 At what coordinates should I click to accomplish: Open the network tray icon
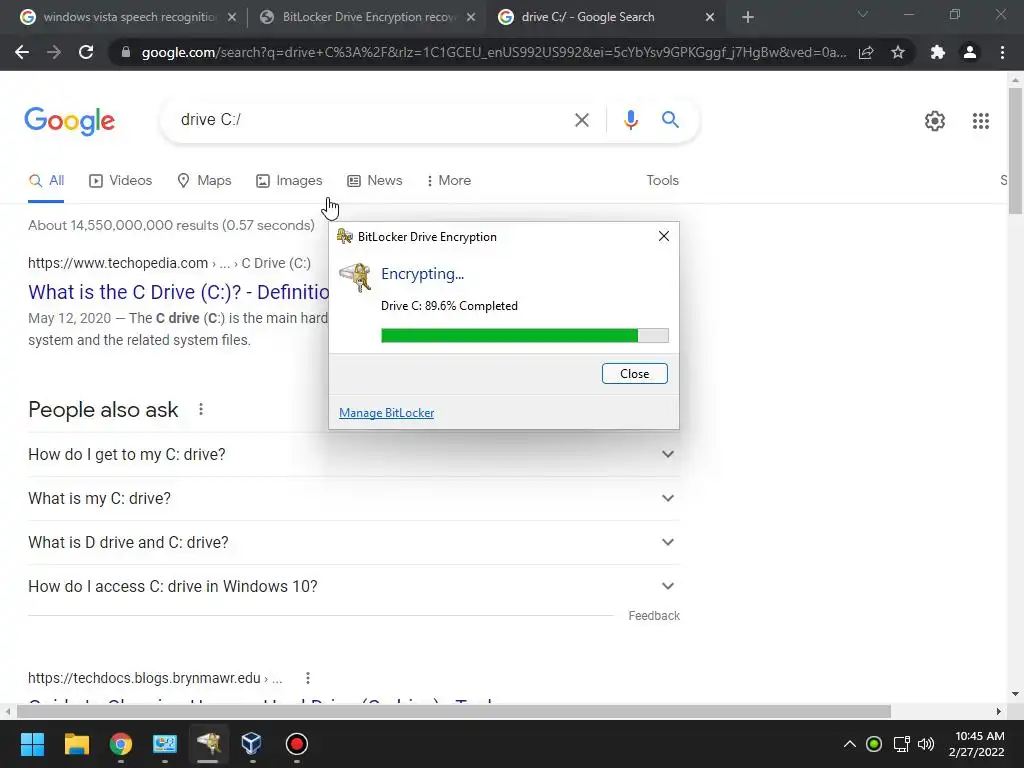[901, 744]
